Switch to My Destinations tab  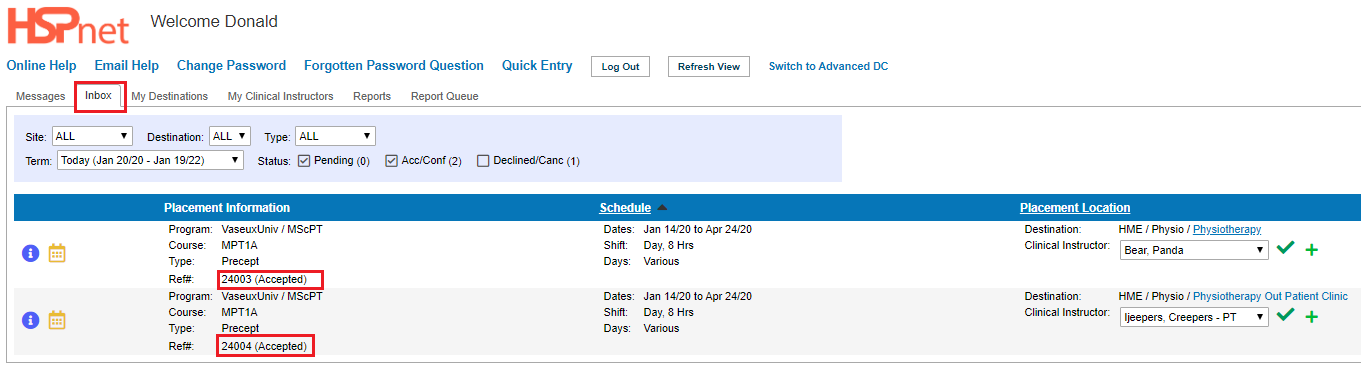pyautogui.click(x=170, y=96)
